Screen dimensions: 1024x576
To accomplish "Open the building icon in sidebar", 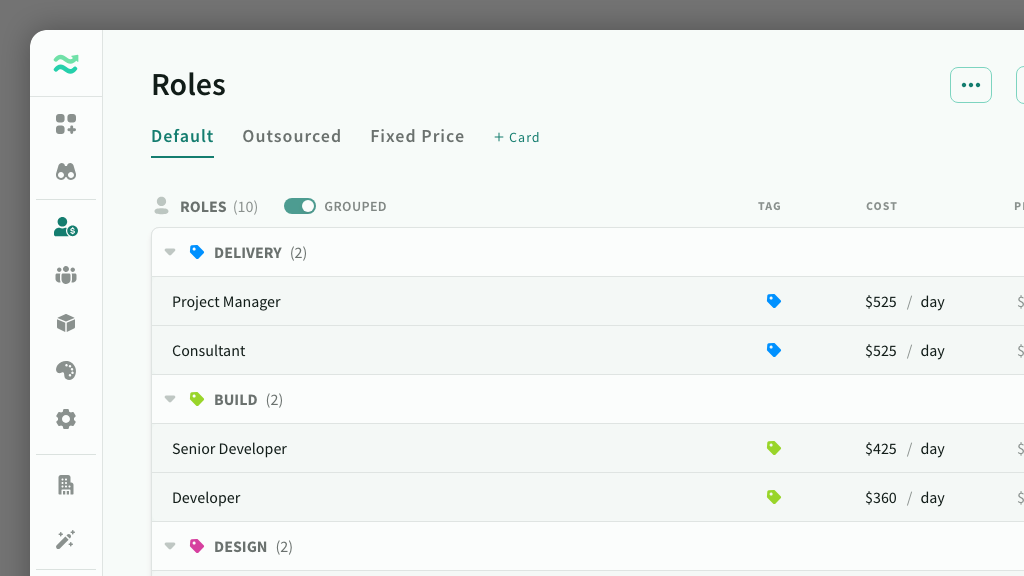I will tap(66, 485).
